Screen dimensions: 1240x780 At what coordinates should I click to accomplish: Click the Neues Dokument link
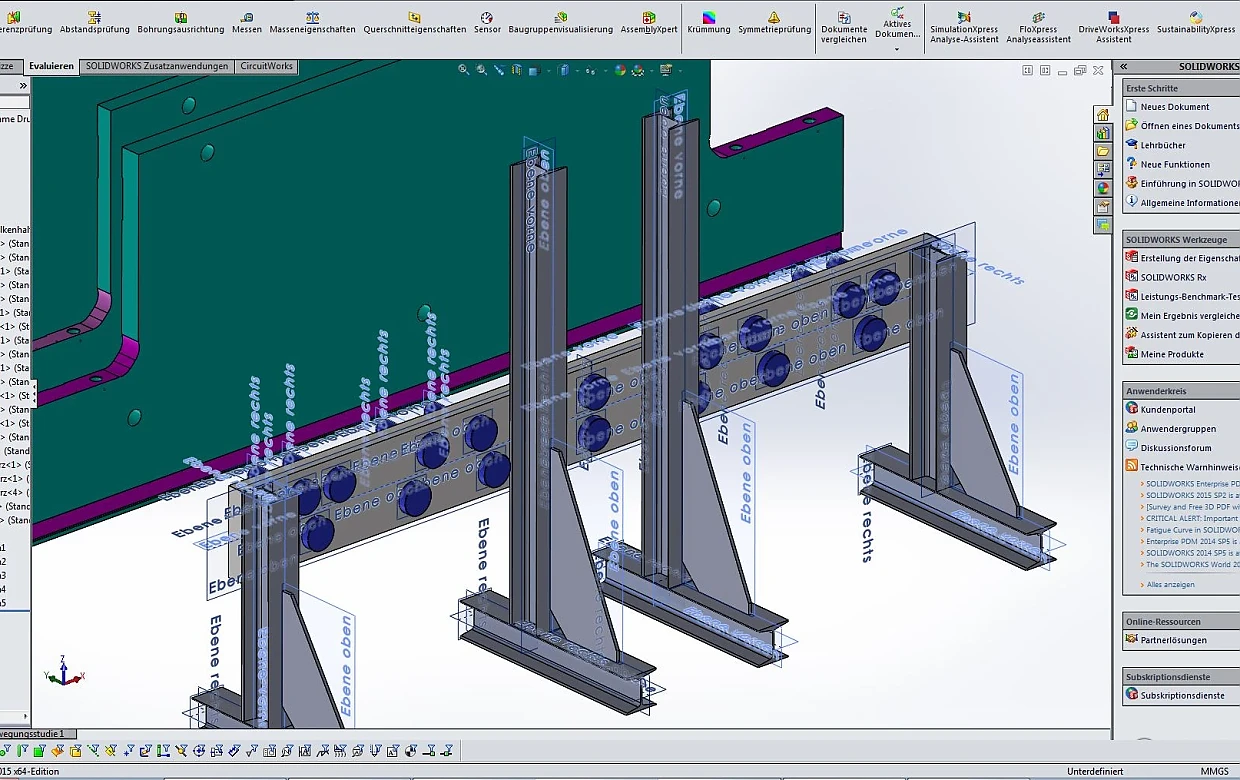tap(1174, 107)
